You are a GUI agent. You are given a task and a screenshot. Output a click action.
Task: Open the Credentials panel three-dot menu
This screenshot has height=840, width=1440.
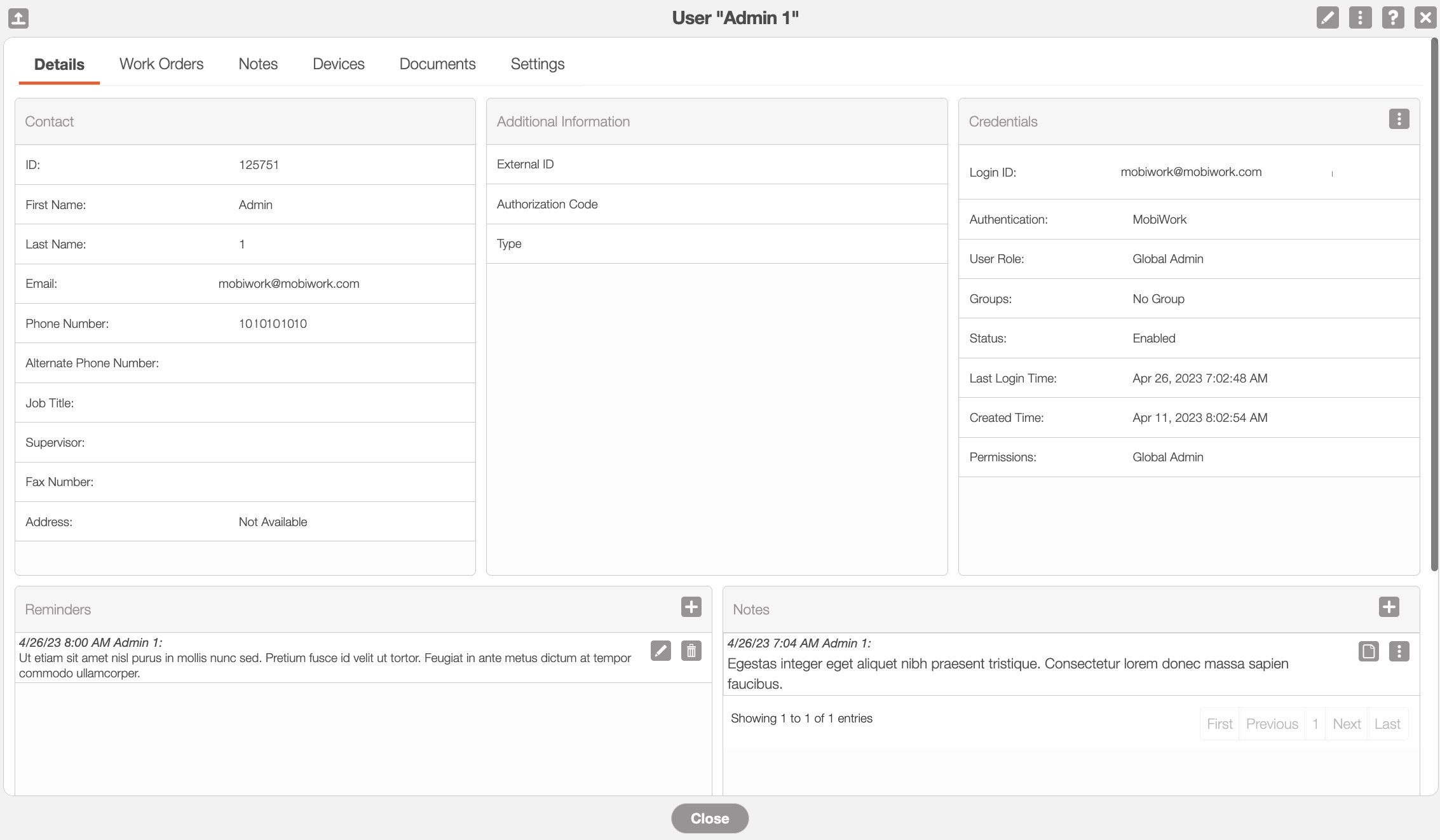1399,119
